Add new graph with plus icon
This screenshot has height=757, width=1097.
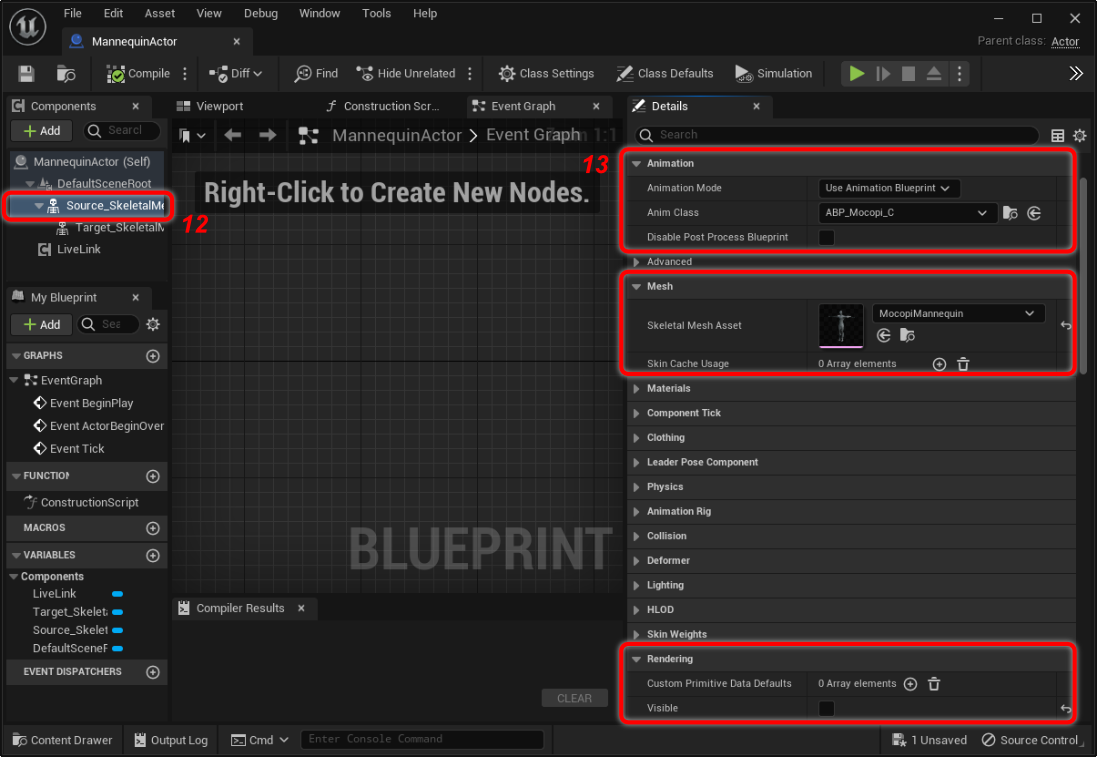153,356
